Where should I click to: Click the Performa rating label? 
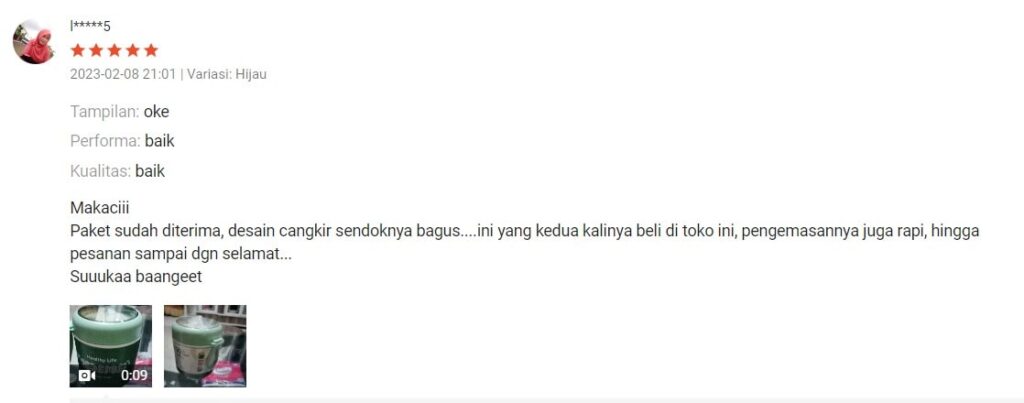coord(105,141)
